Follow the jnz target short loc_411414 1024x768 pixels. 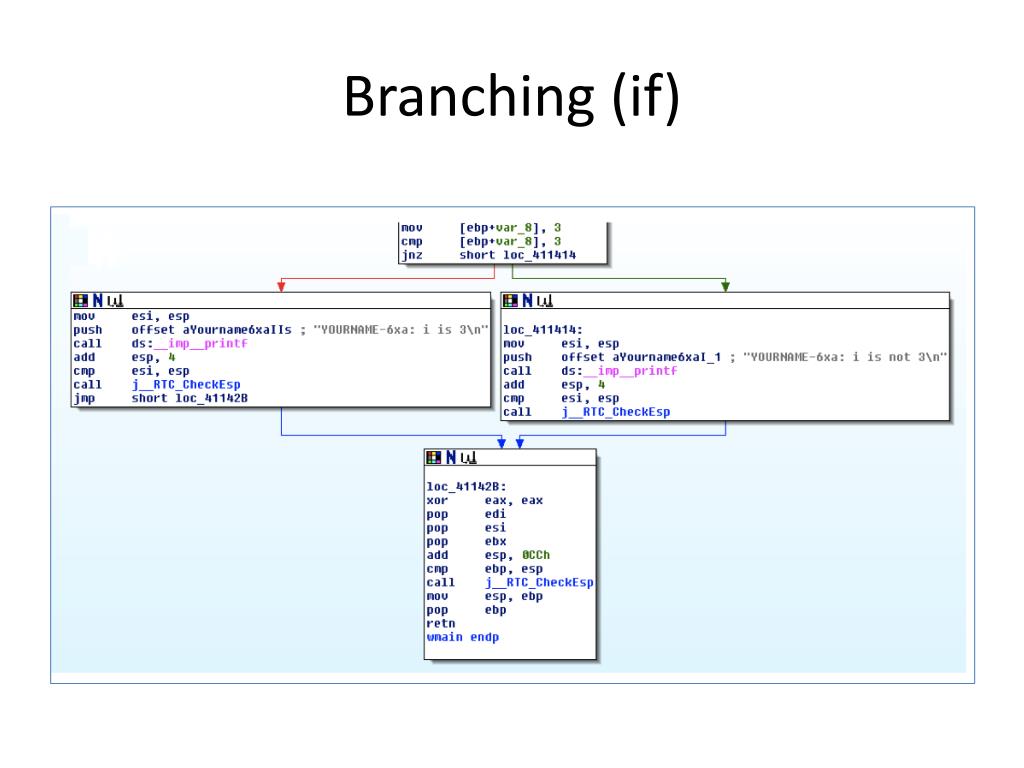[517, 255]
